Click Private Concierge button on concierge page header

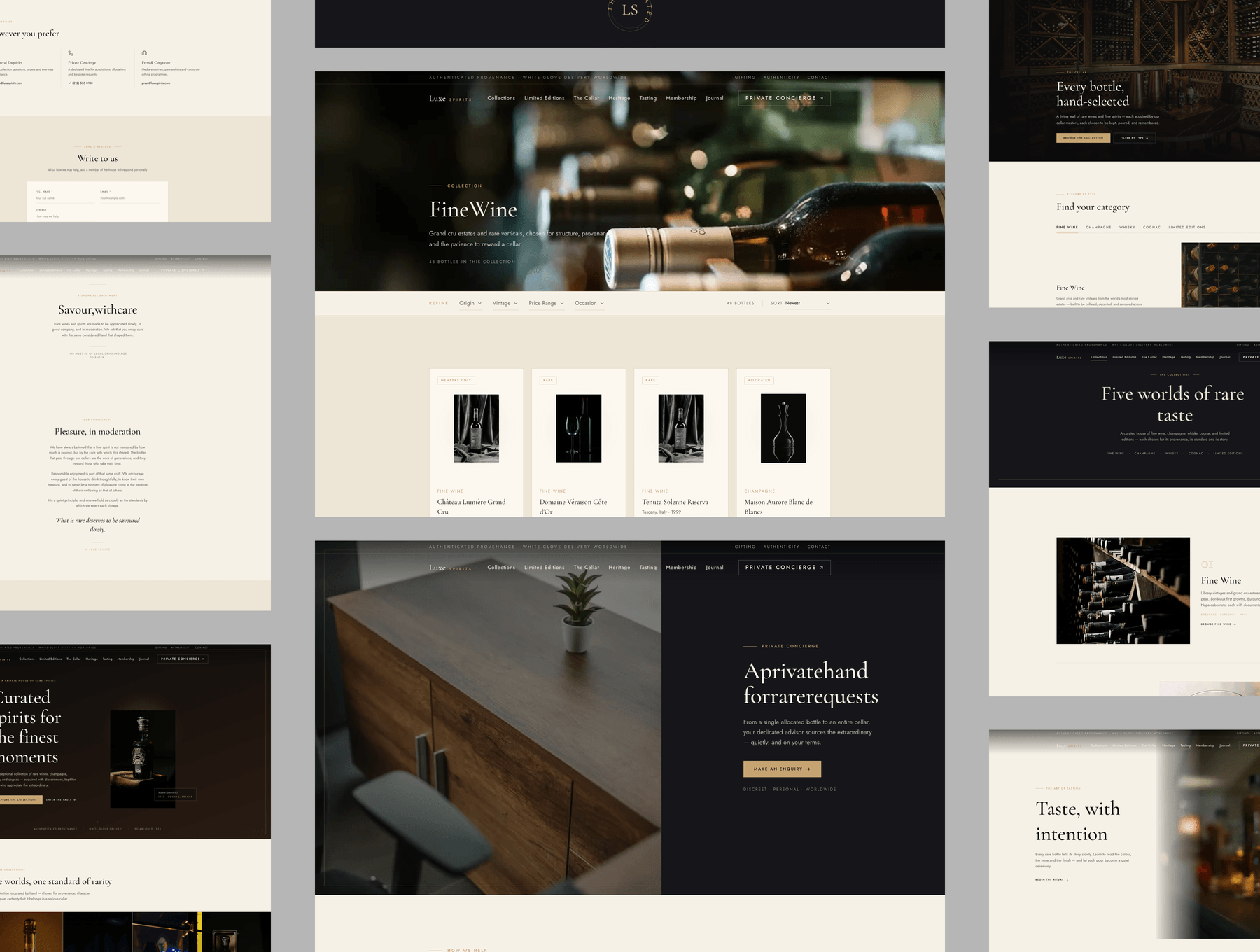pos(785,568)
